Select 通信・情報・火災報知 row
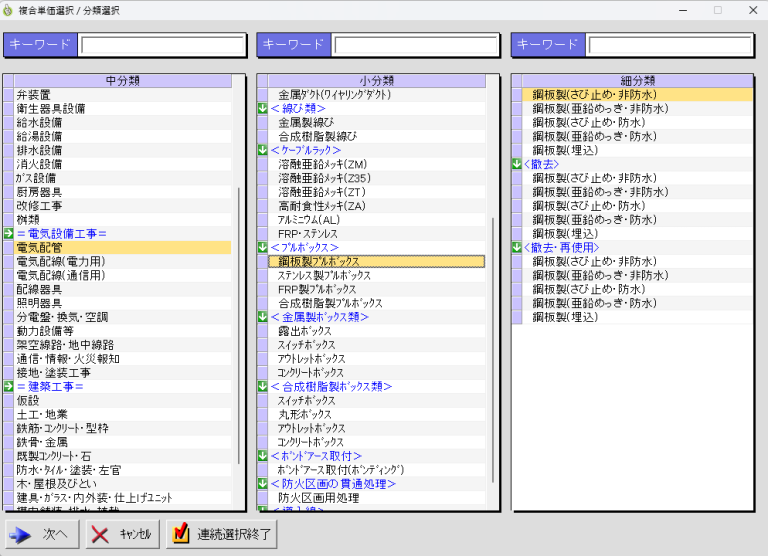Screen dimensions: 768x556 [x=122, y=359]
